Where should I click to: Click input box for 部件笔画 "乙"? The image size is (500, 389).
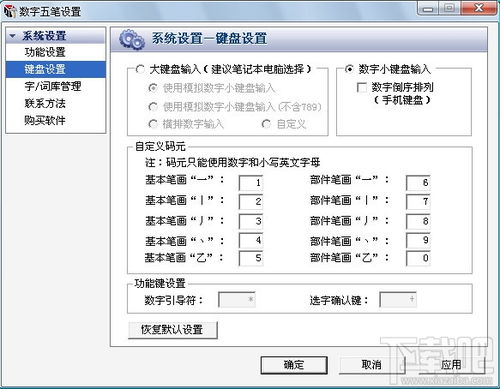point(418,258)
